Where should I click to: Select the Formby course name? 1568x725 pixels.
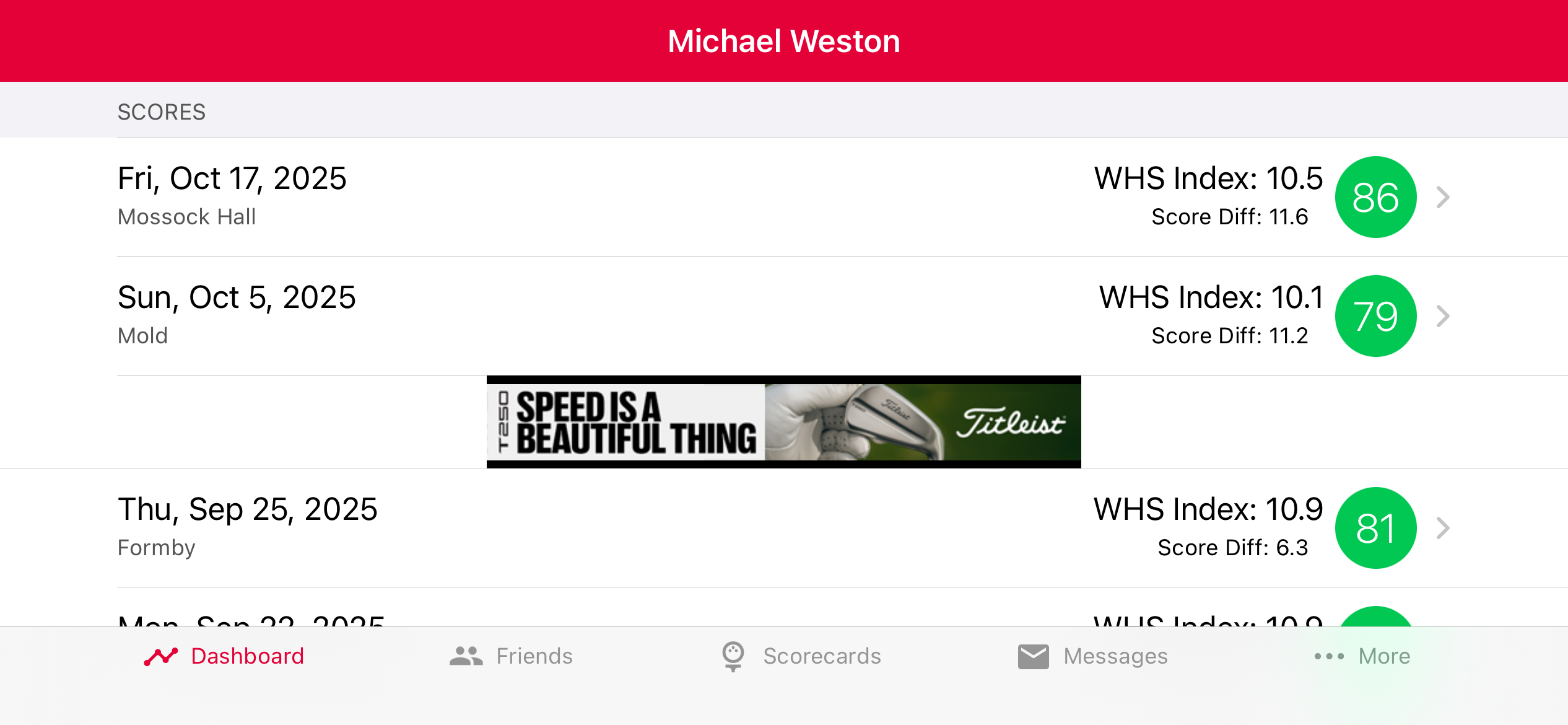click(x=157, y=548)
